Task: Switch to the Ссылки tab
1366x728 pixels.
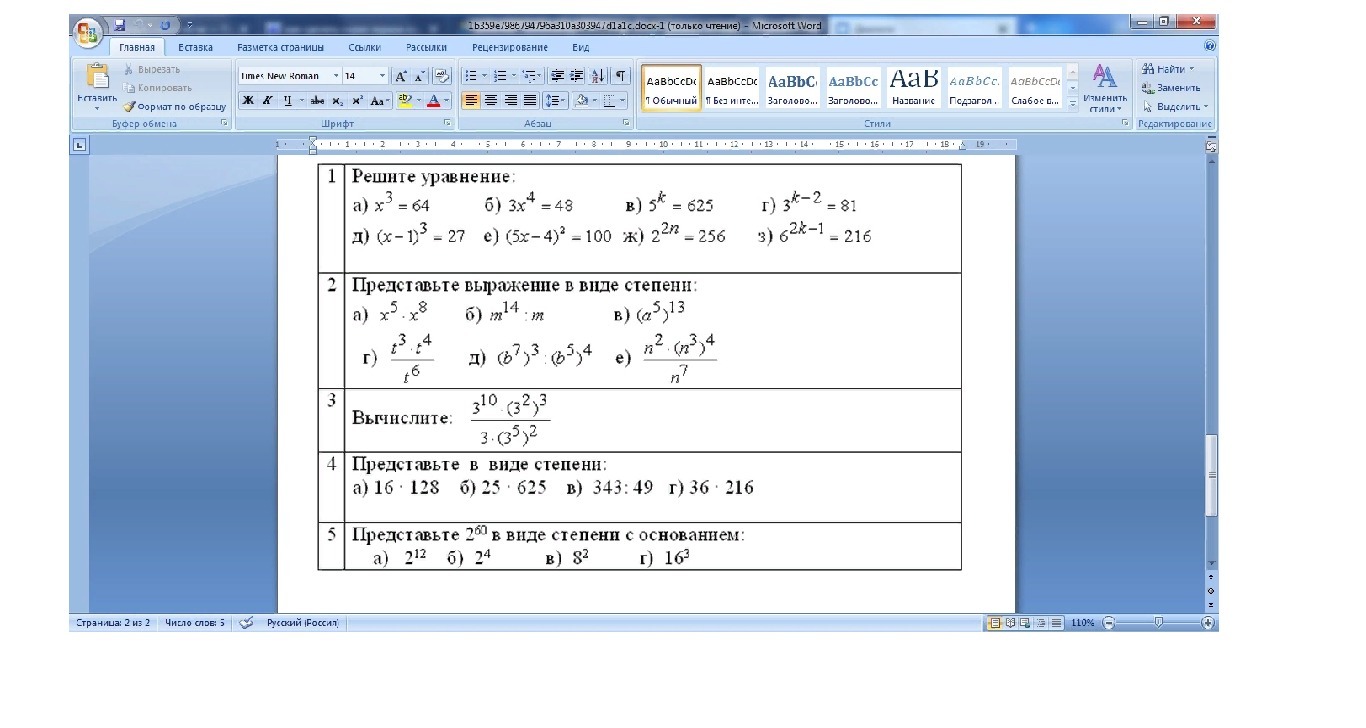Action: [365, 47]
